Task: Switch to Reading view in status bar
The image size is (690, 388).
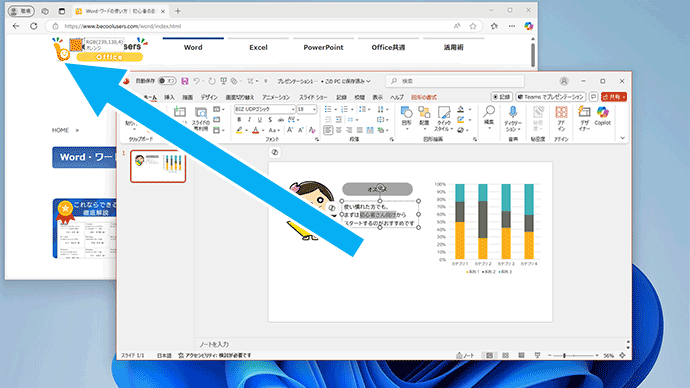Action: click(x=521, y=355)
